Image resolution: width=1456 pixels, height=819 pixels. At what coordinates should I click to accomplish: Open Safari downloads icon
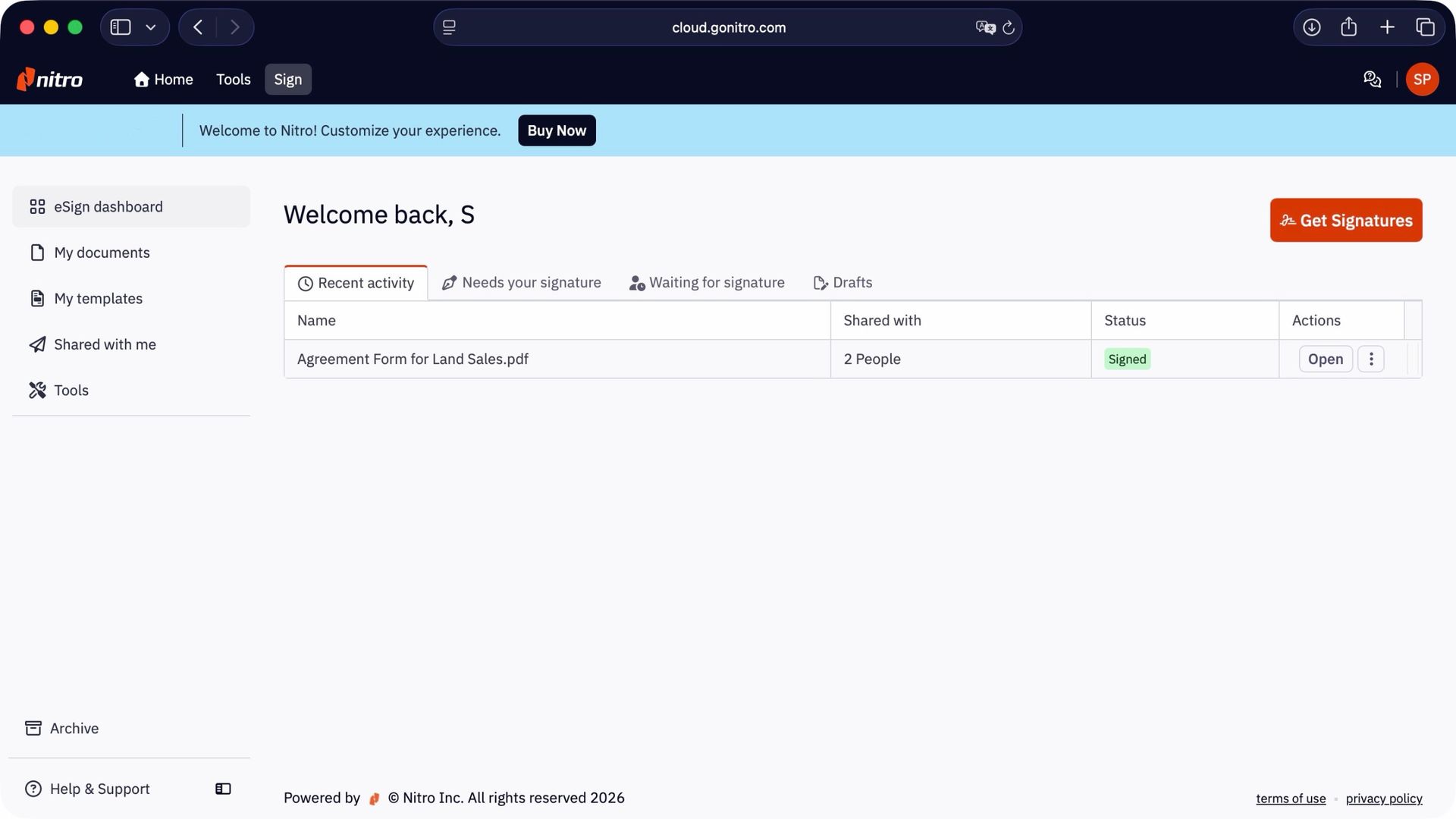coord(1311,27)
